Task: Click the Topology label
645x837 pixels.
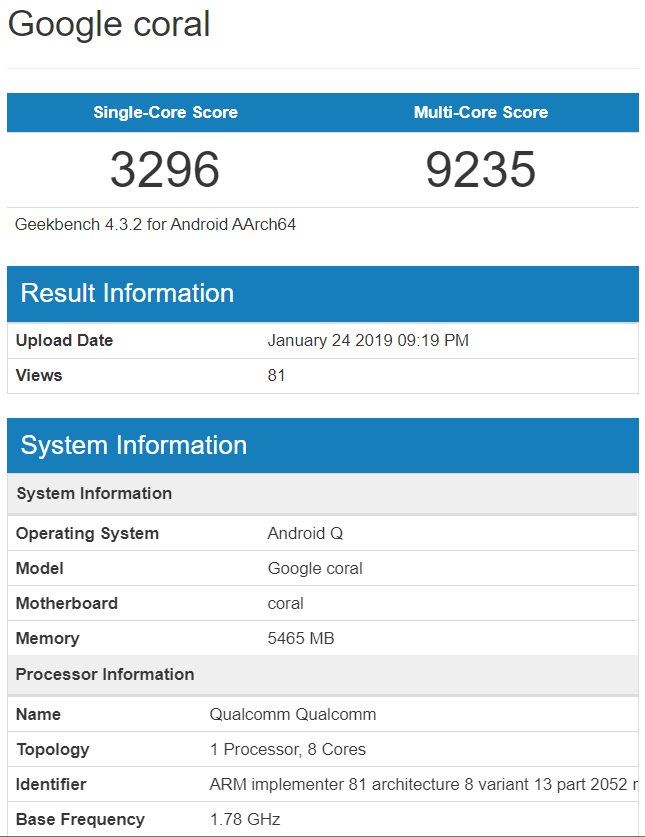Action: point(52,749)
